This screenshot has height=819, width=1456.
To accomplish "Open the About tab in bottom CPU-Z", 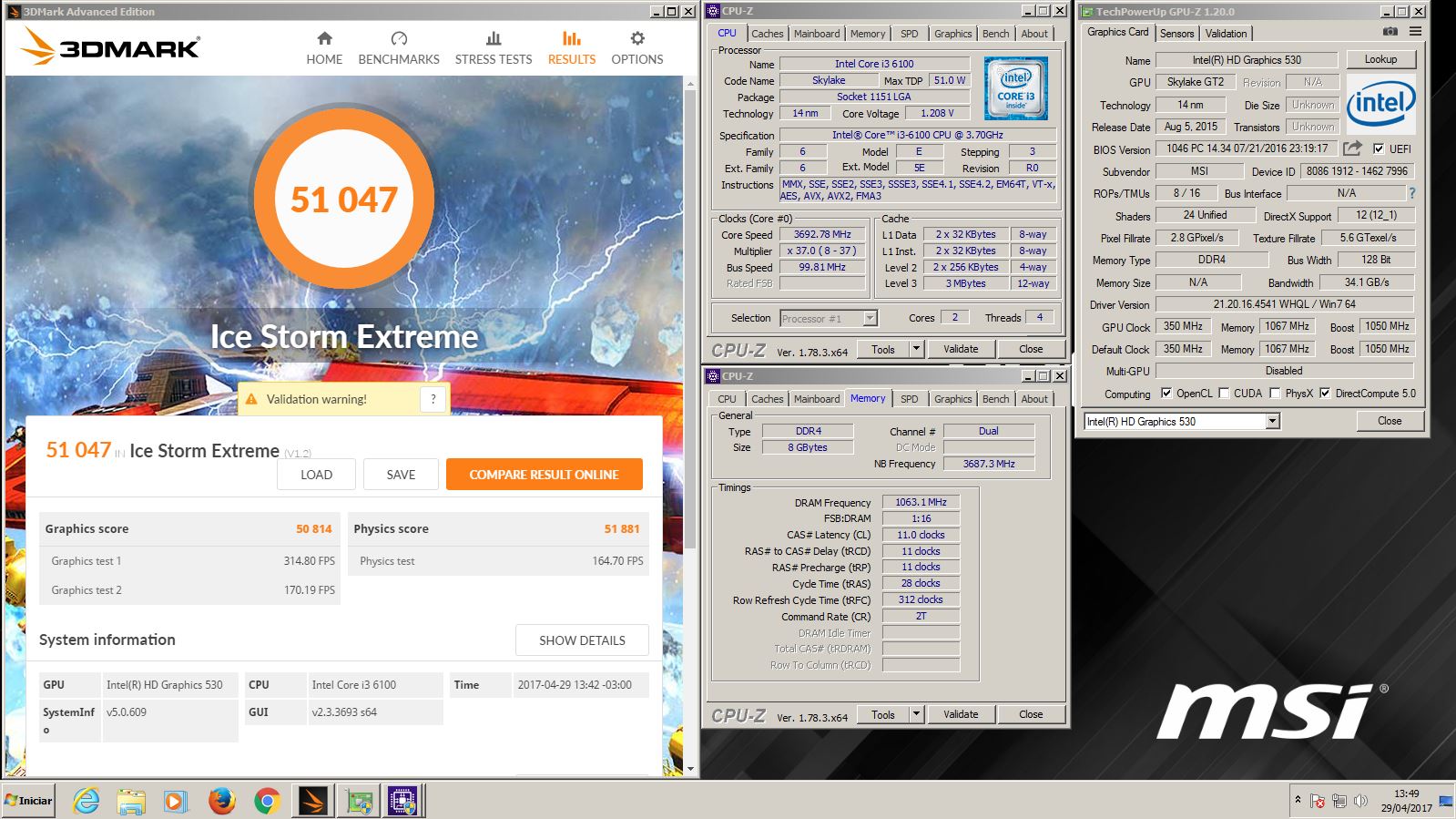I will coord(1033,399).
